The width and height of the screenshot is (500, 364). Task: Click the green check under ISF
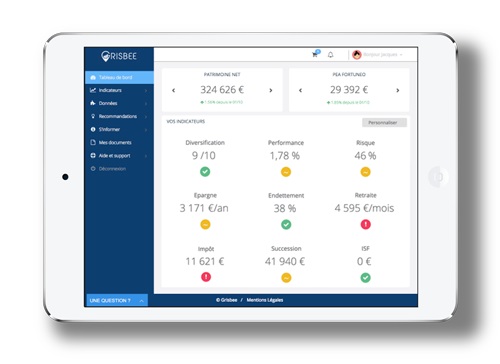click(366, 277)
